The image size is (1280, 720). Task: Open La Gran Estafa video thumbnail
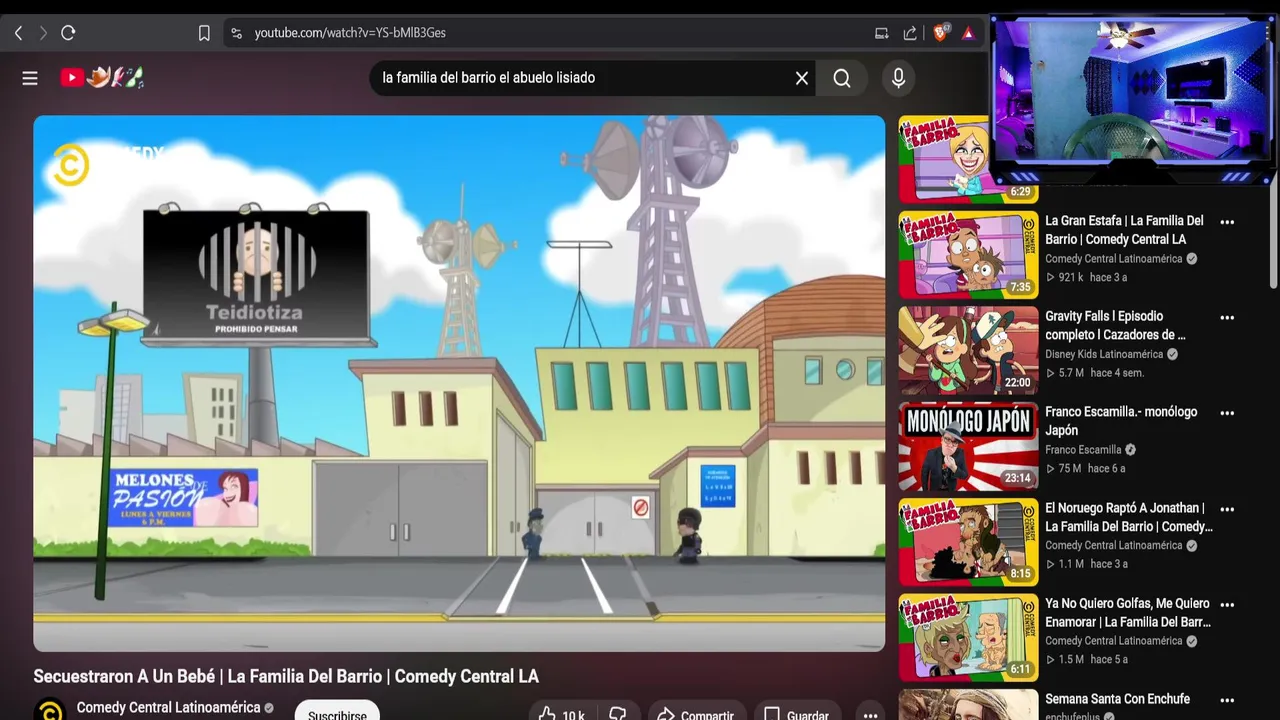coord(968,255)
